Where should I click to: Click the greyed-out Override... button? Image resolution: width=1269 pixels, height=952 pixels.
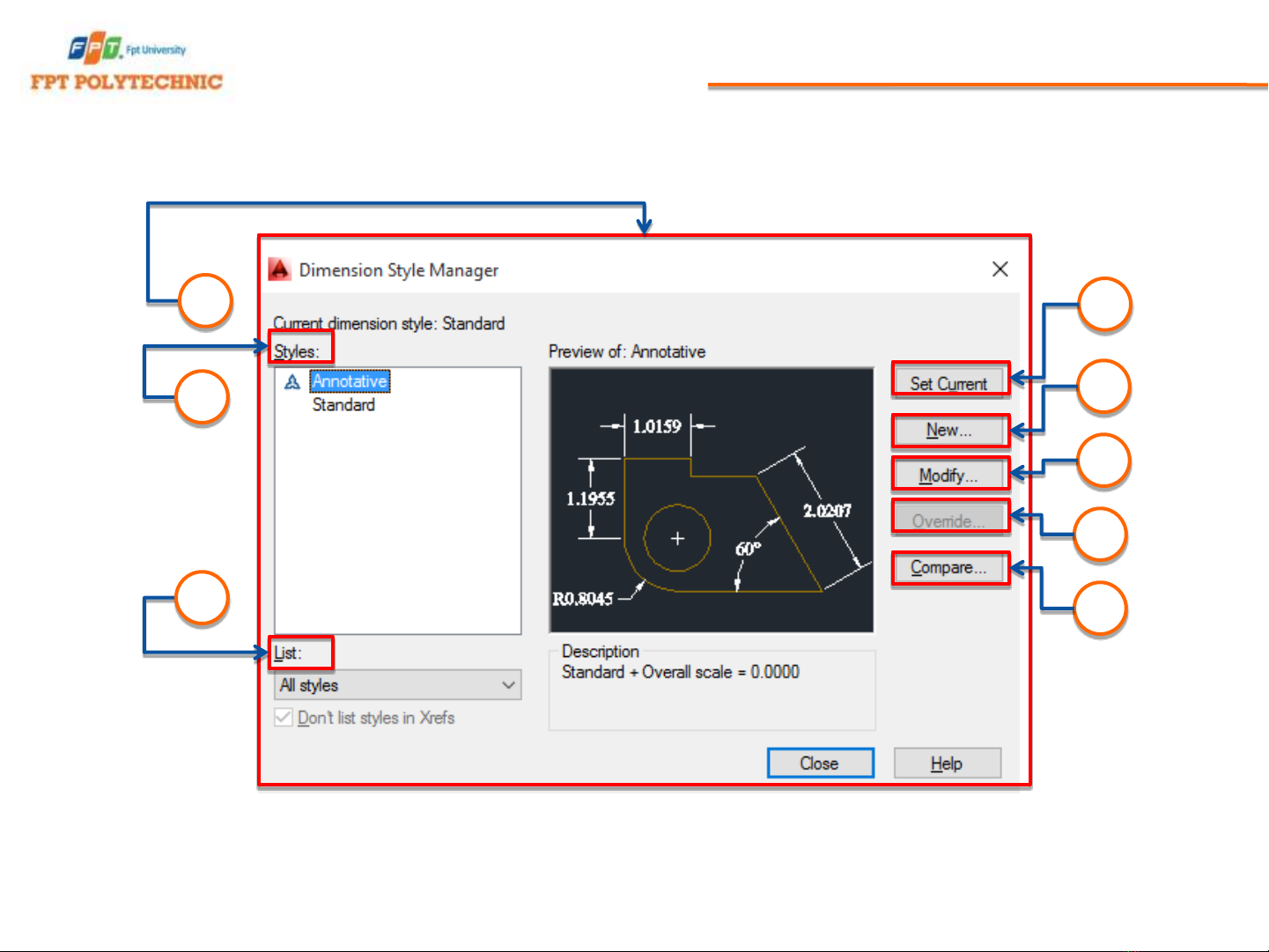948,520
